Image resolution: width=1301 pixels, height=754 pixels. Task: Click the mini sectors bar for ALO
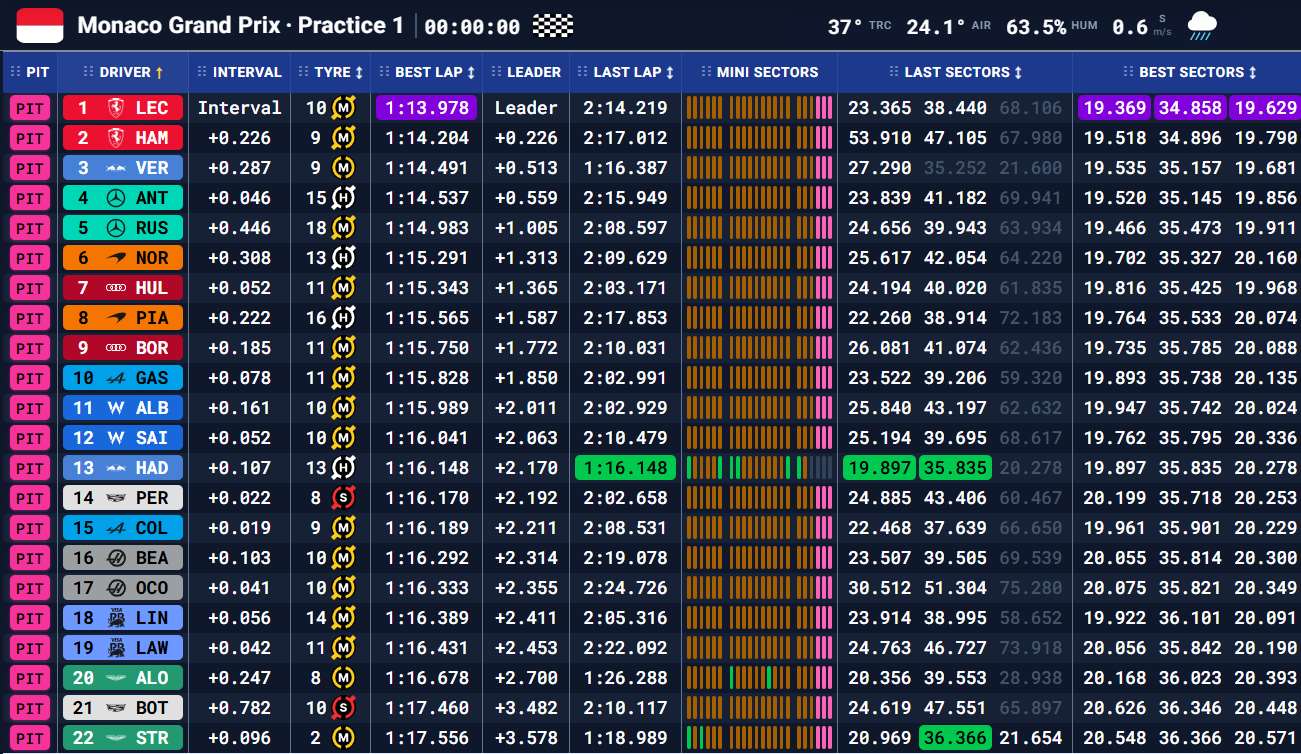759,678
